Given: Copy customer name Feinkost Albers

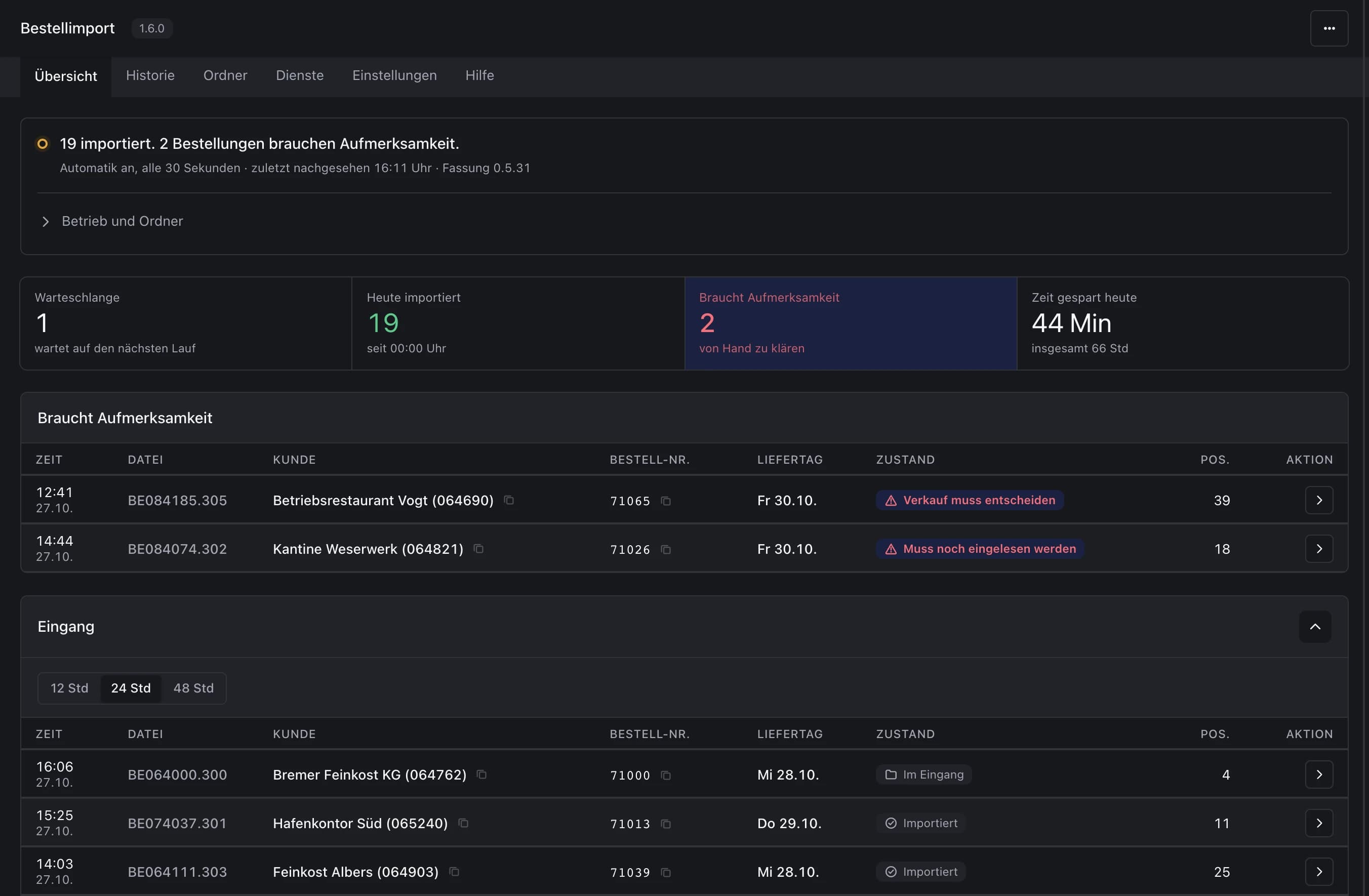Looking at the screenshot, I should (454, 872).
